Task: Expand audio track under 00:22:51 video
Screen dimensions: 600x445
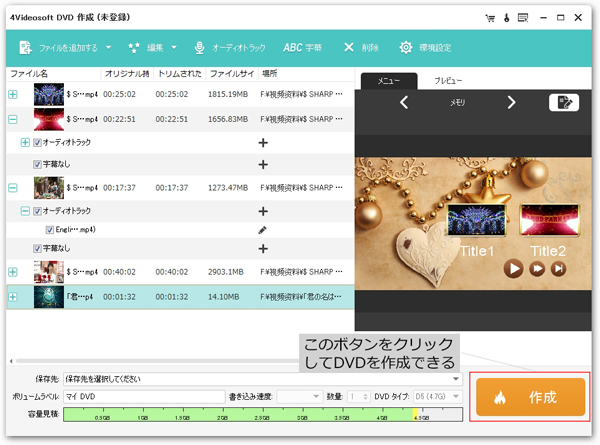Action: click(x=25, y=142)
